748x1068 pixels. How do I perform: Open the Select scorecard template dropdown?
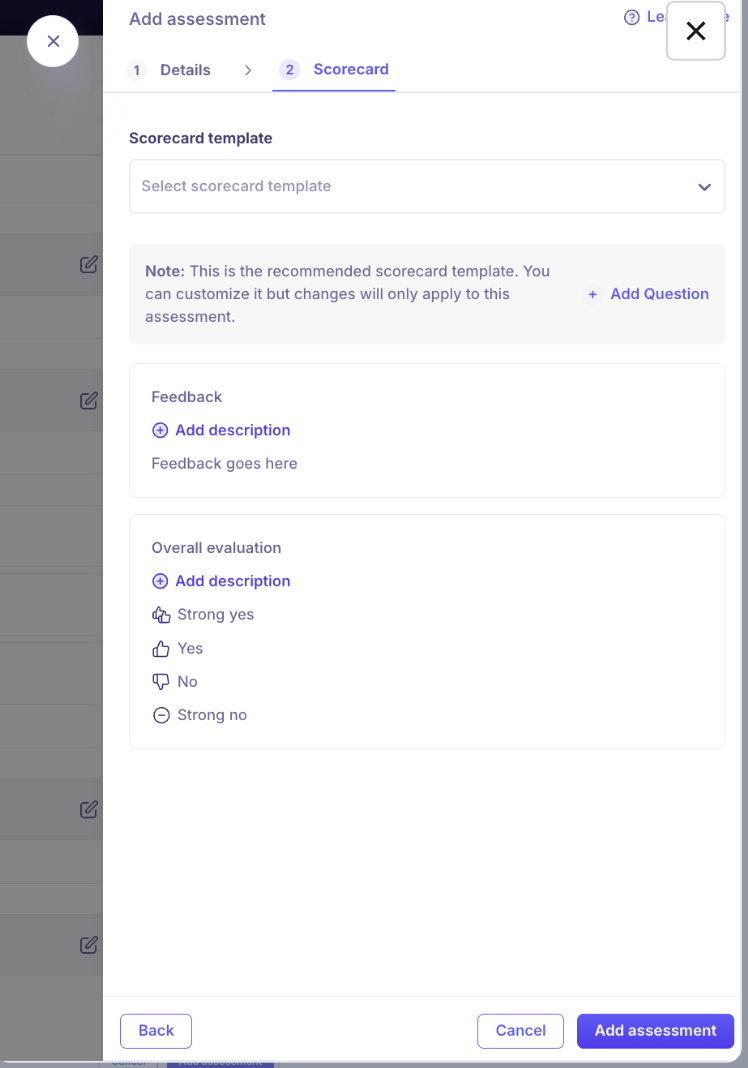point(427,187)
